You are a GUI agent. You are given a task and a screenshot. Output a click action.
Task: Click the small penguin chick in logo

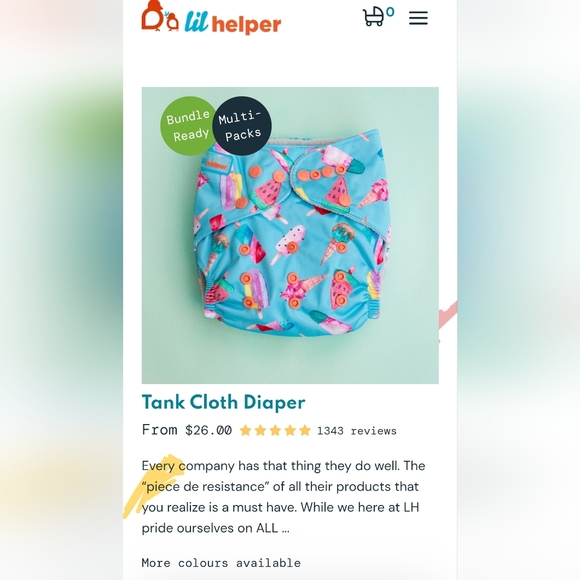[x=172, y=21]
